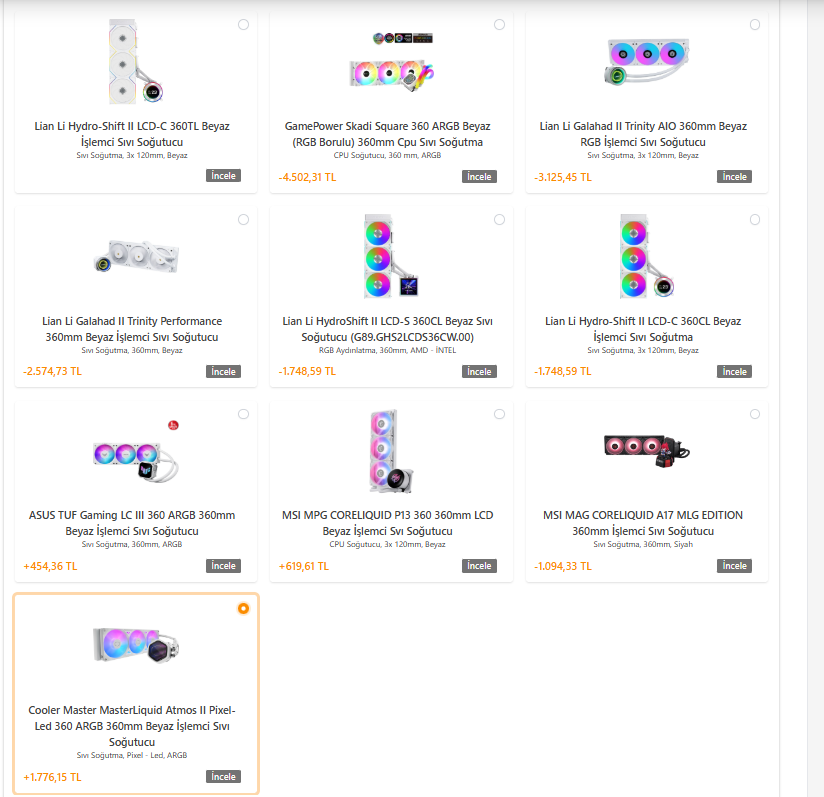Image resolution: width=824 pixels, height=797 pixels.
Task: Select the ASUS TUF Gaming LC III radio button
Action: point(243,414)
